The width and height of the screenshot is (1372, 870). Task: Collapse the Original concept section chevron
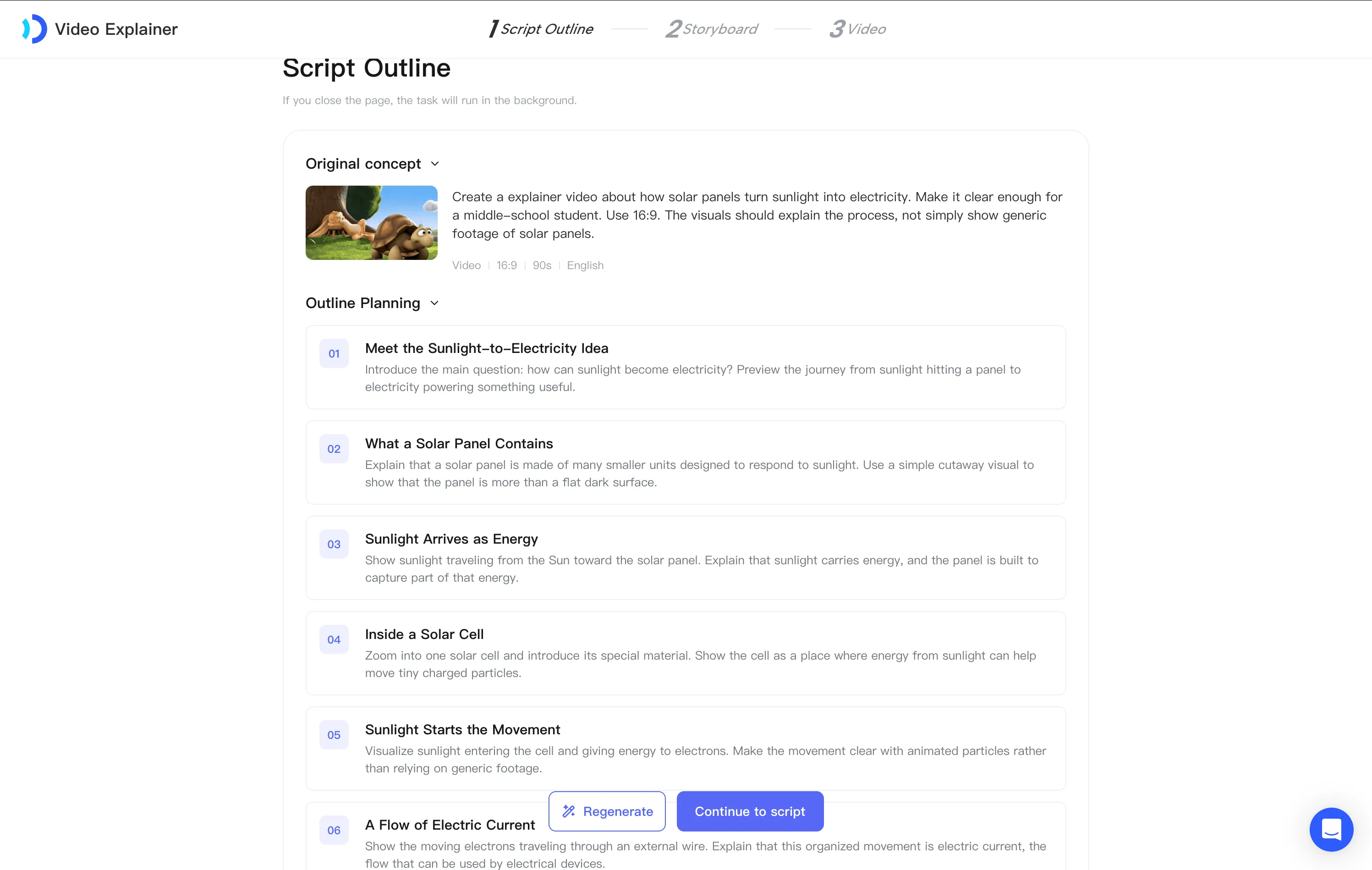point(435,164)
